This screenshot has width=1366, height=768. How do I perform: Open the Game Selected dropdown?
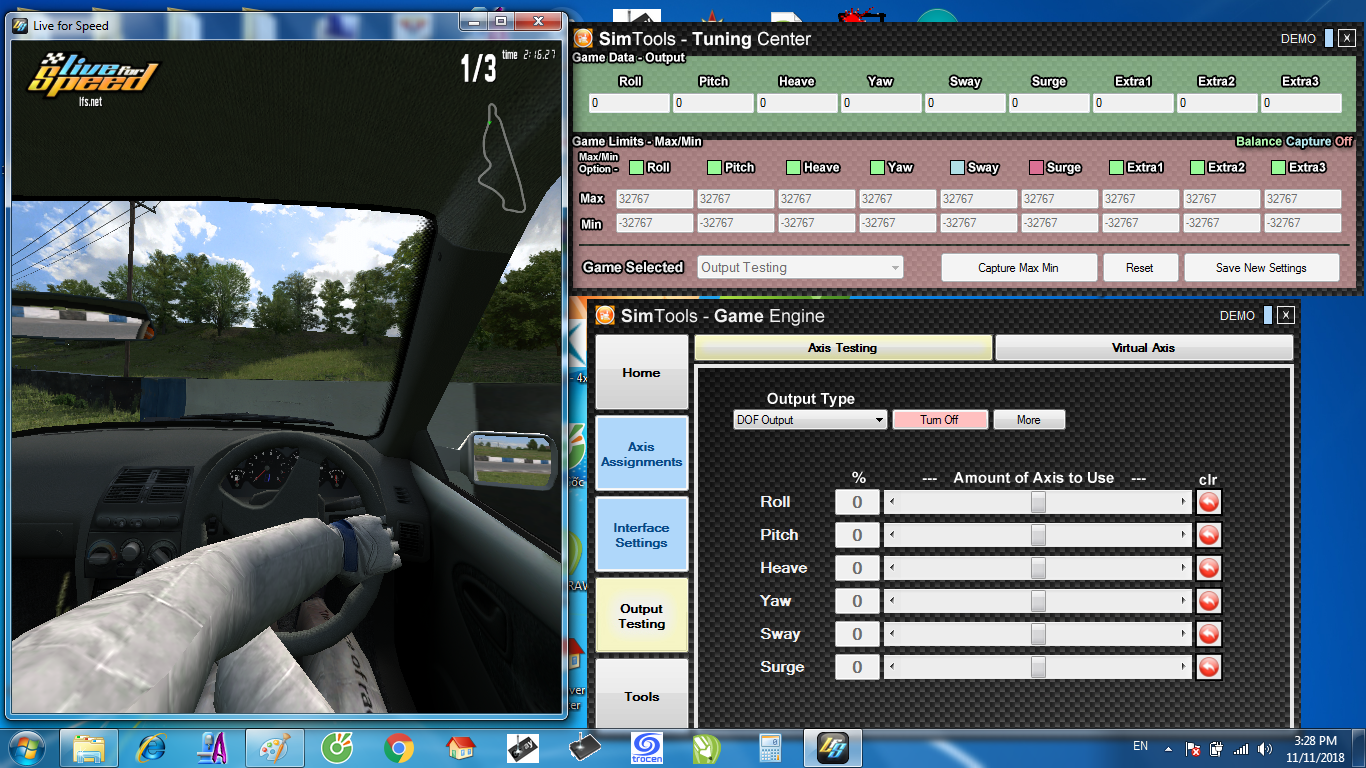tap(800, 267)
